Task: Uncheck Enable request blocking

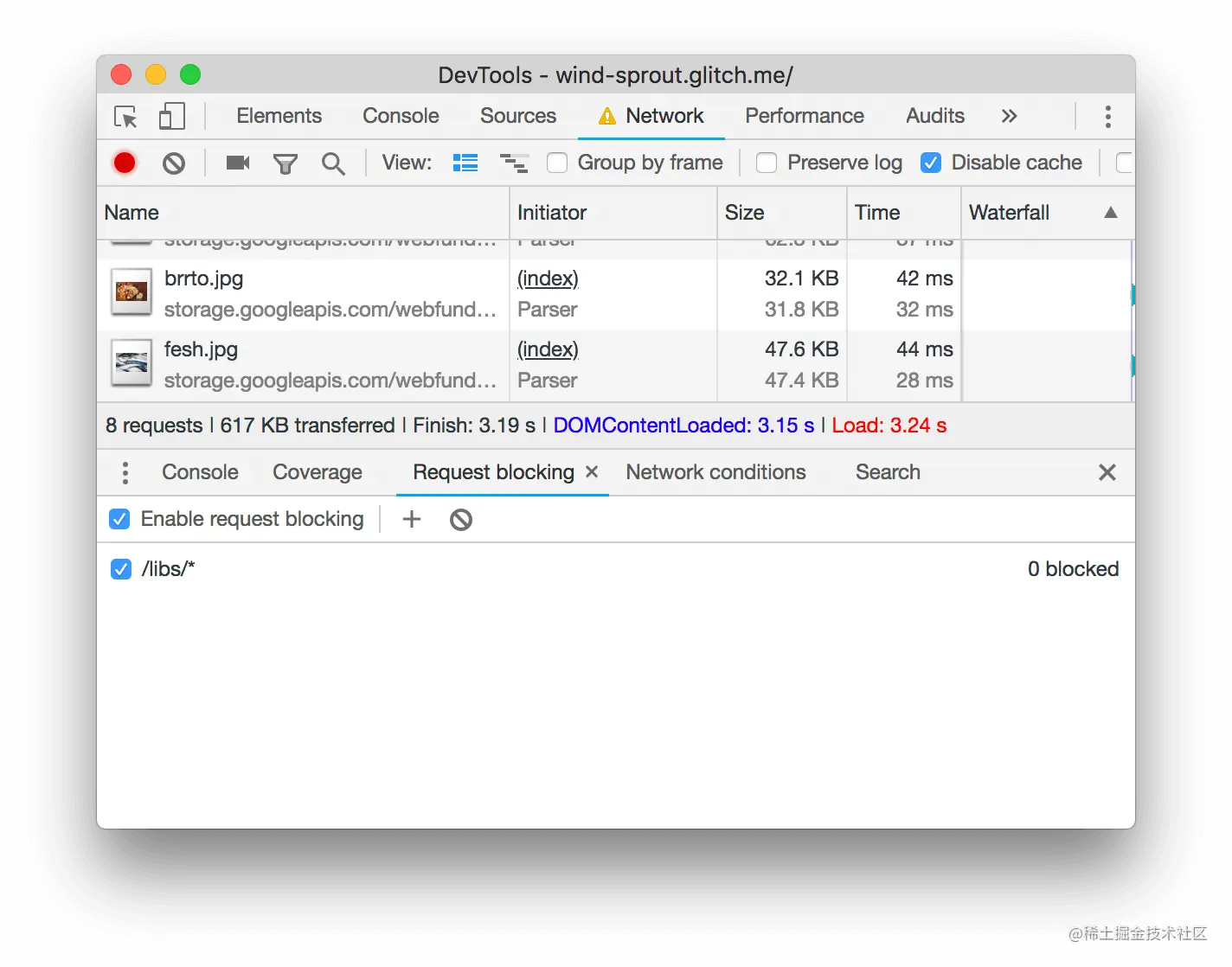Action: [119, 519]
